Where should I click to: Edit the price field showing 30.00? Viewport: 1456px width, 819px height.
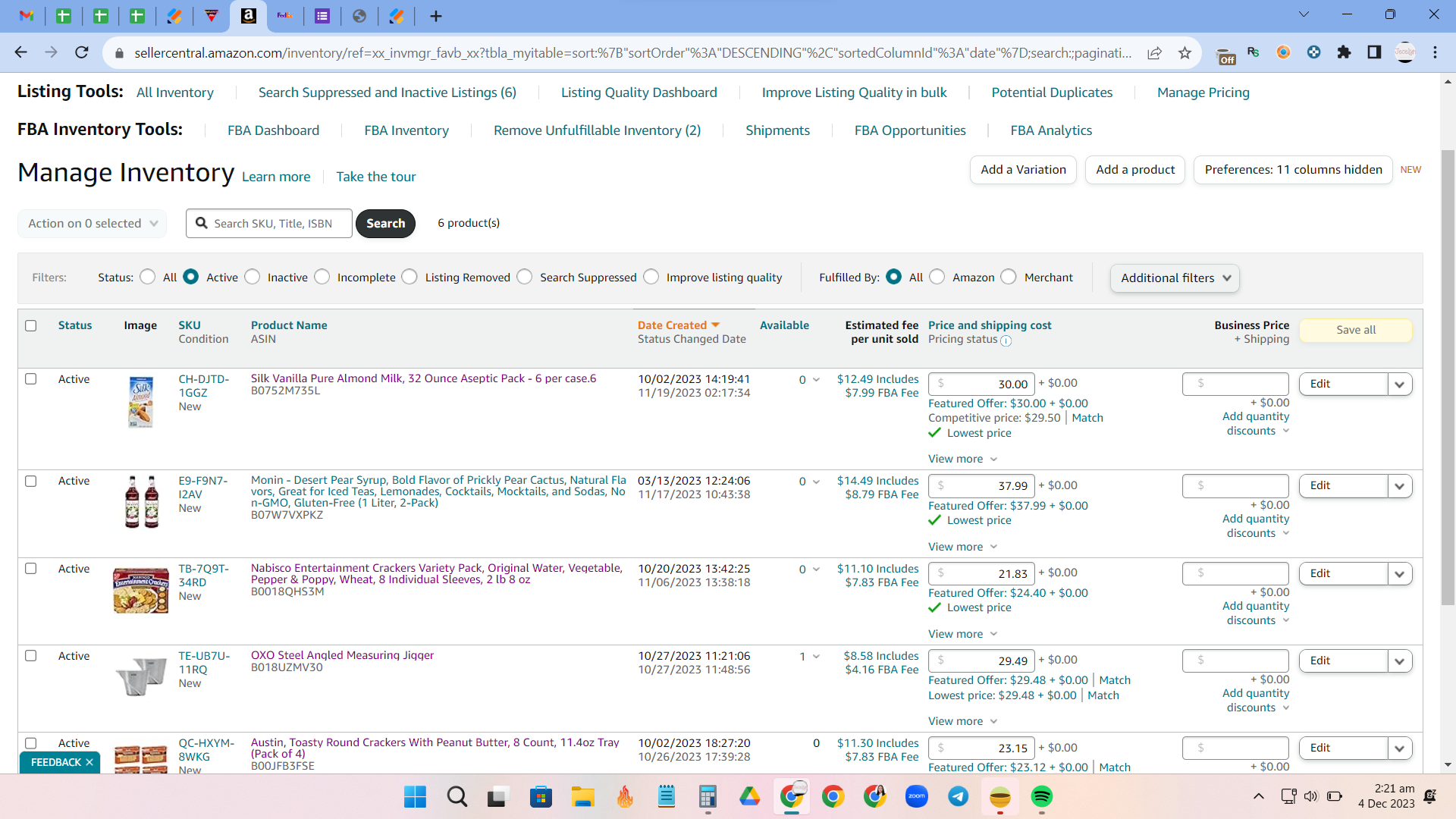981,384
